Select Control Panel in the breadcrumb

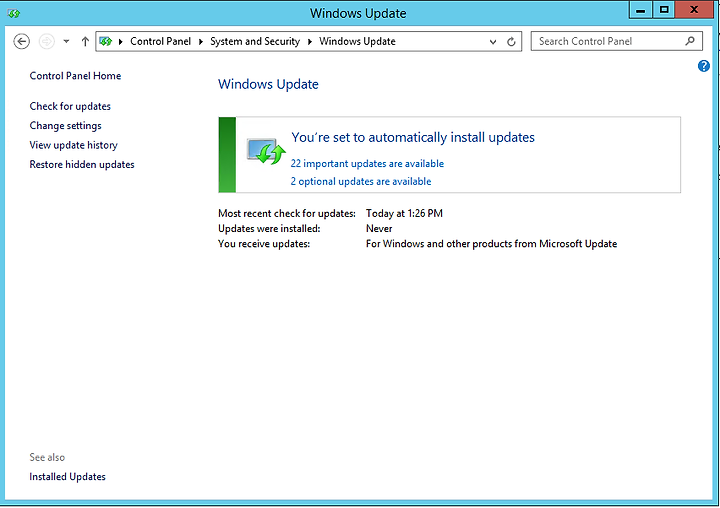click(160, 41)
